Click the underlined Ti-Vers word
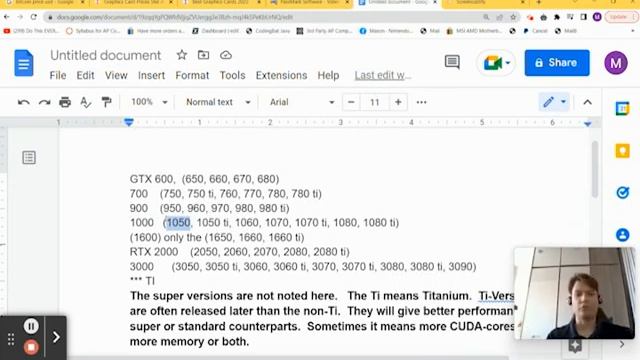The height and width of the screenshot is (360, 640). 496,296
